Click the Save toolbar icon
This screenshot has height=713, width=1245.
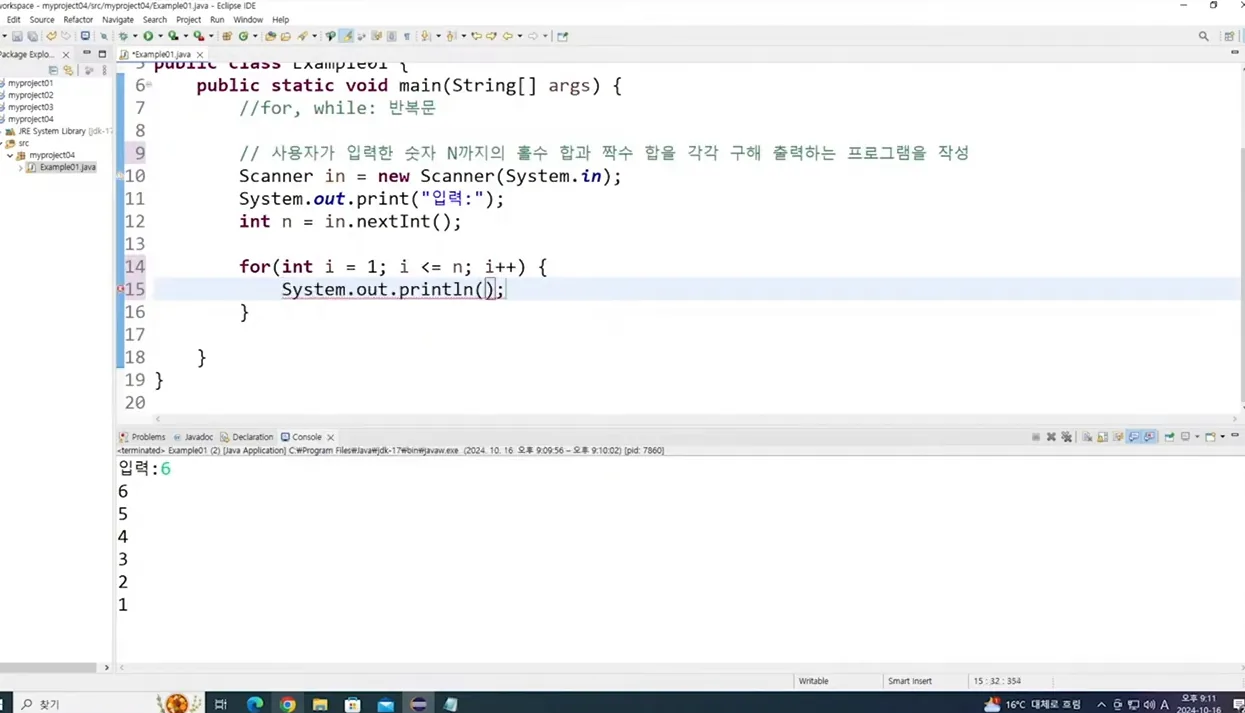[x=17, y=36]
